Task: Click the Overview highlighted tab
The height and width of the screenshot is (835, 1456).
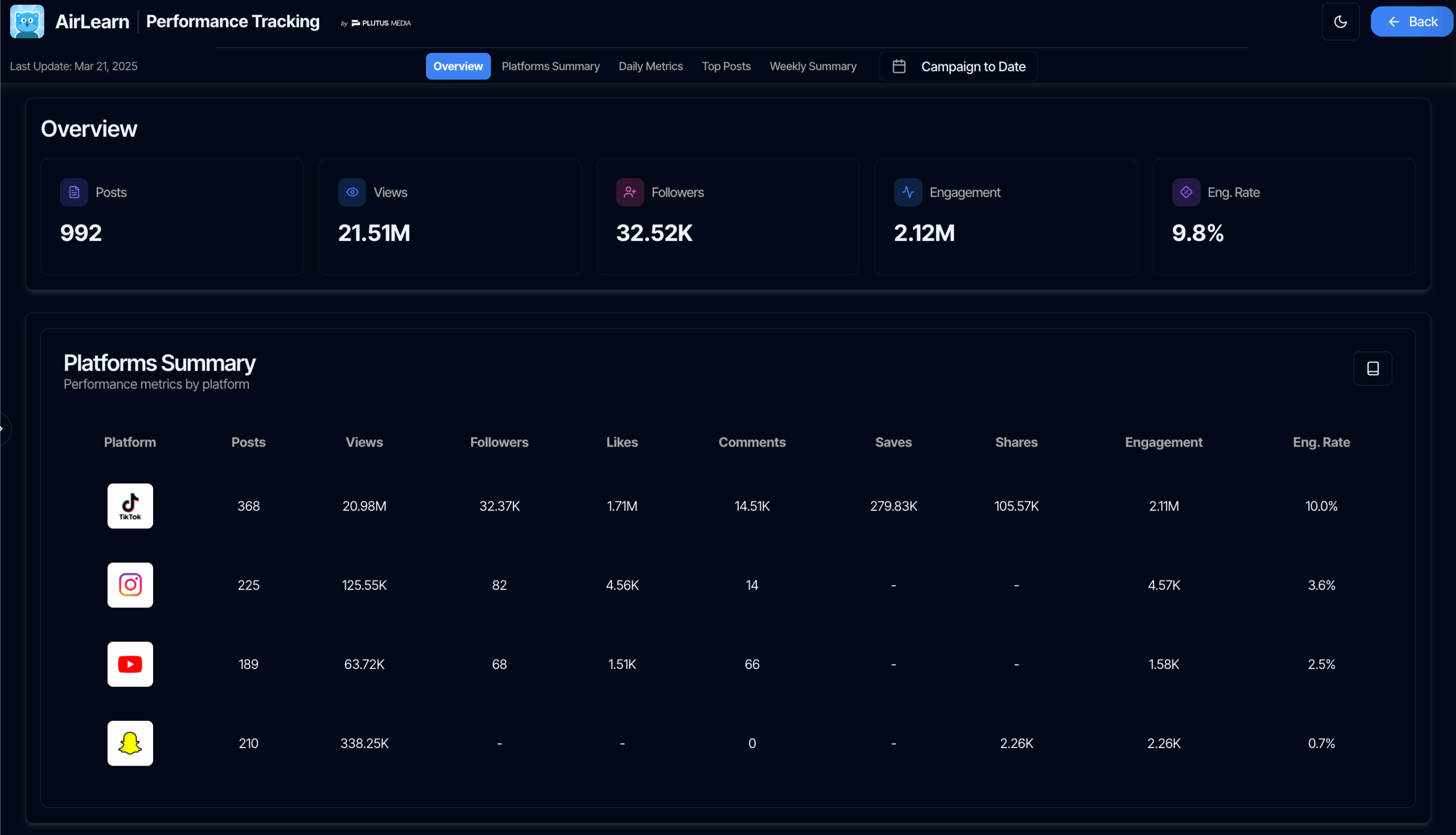Action: [458, 66]
